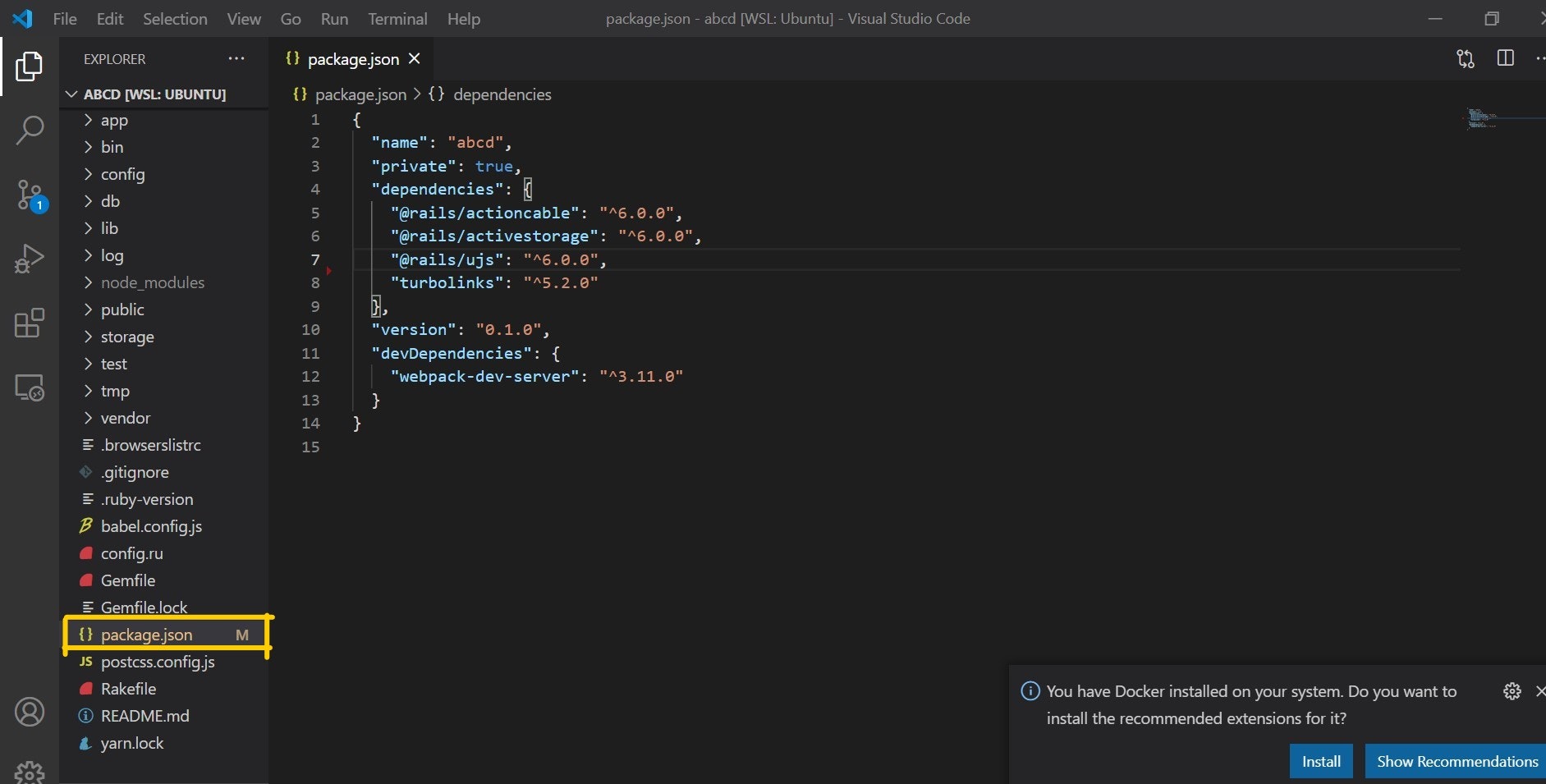Screen dimensions: 1546x784
Task: Open the Remote Explorer view
Action: click(x=30, y=387)
